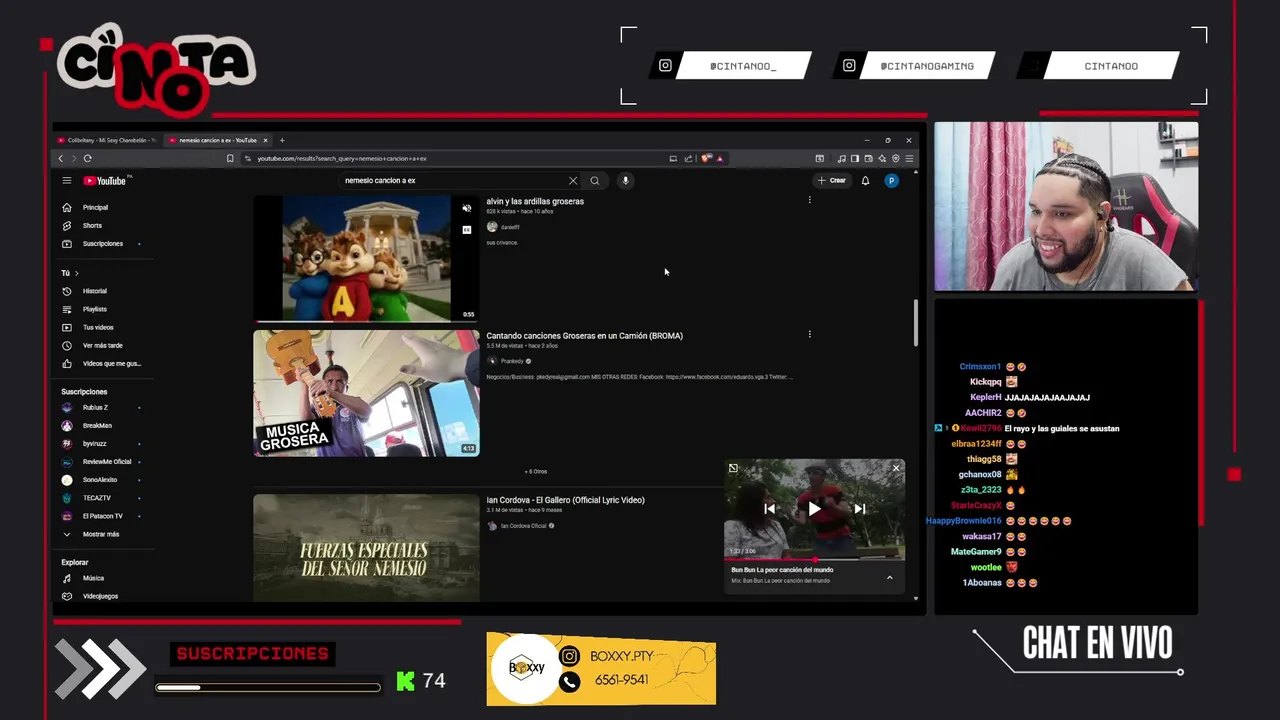Screen dimensions: 1280x720
Task: Open the account avatar menu
Action: [x=891, y=181]
